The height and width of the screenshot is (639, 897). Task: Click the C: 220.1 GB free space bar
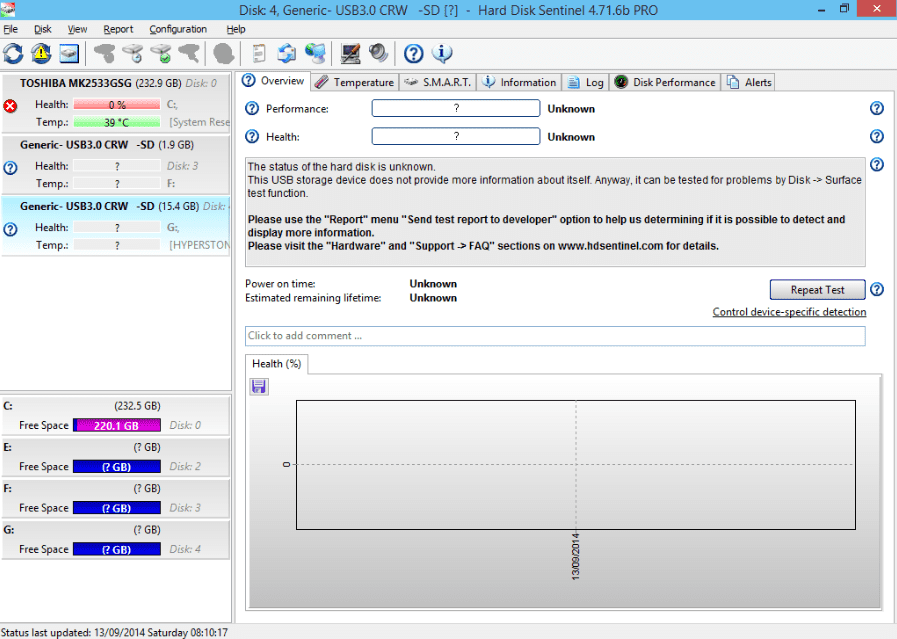(117, 425)
